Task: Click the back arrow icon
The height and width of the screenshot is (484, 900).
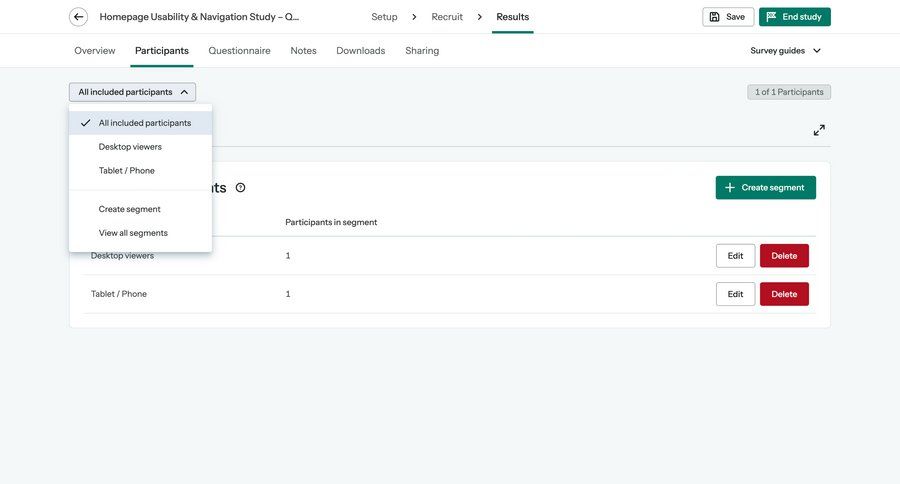Action: (78, 17)
